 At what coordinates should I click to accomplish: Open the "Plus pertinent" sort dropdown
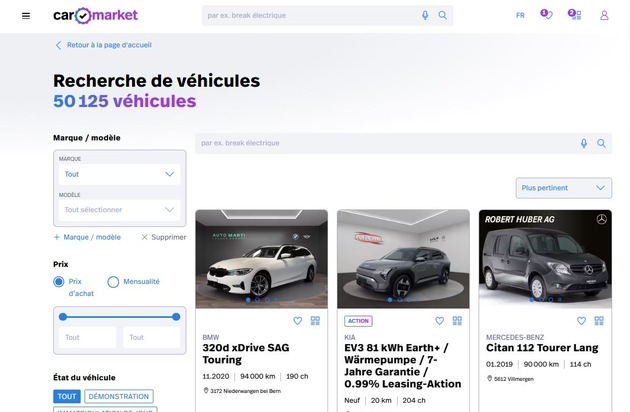point(564,188)
